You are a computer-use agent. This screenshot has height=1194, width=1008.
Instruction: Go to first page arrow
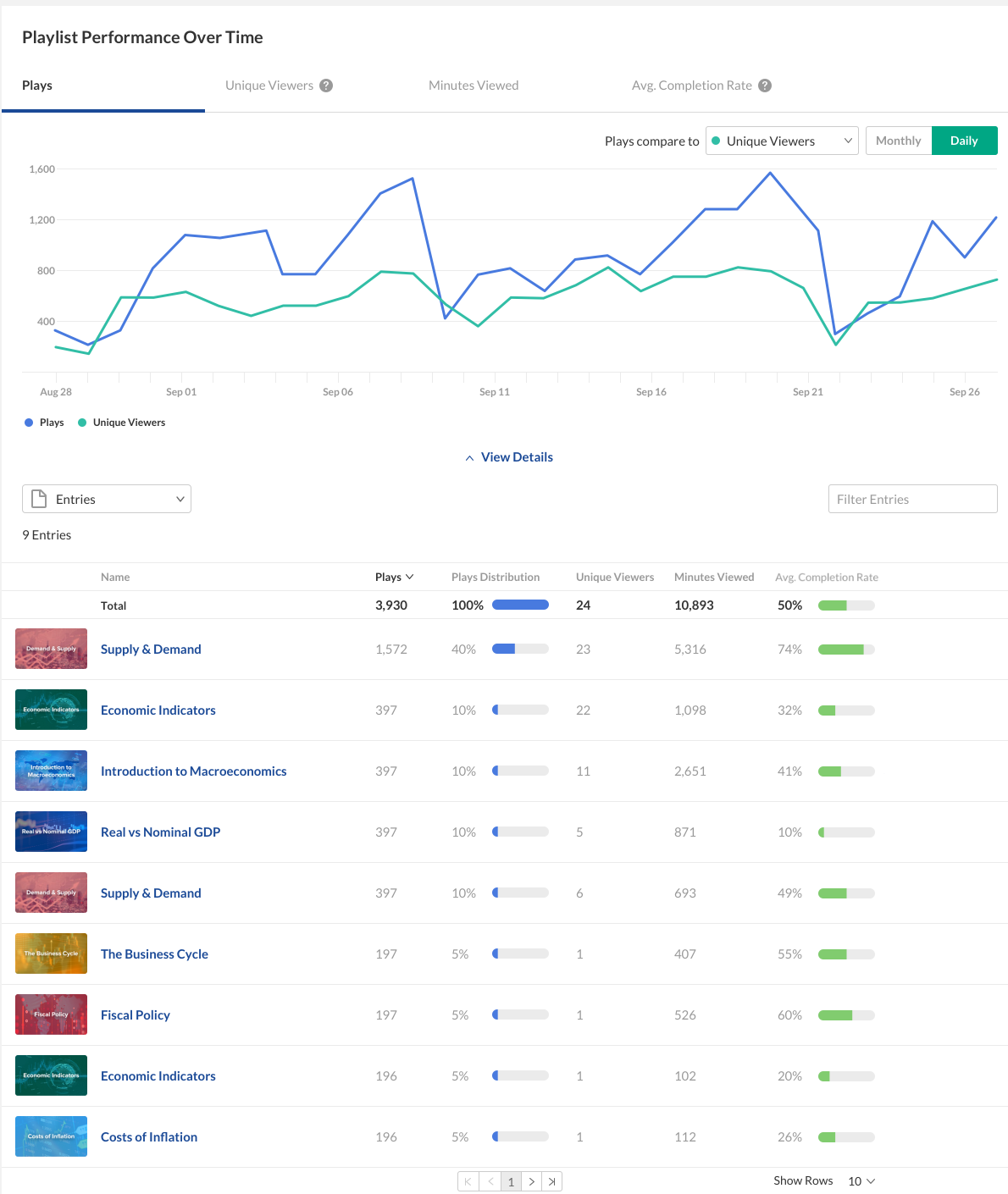[x=468, y=1181]
